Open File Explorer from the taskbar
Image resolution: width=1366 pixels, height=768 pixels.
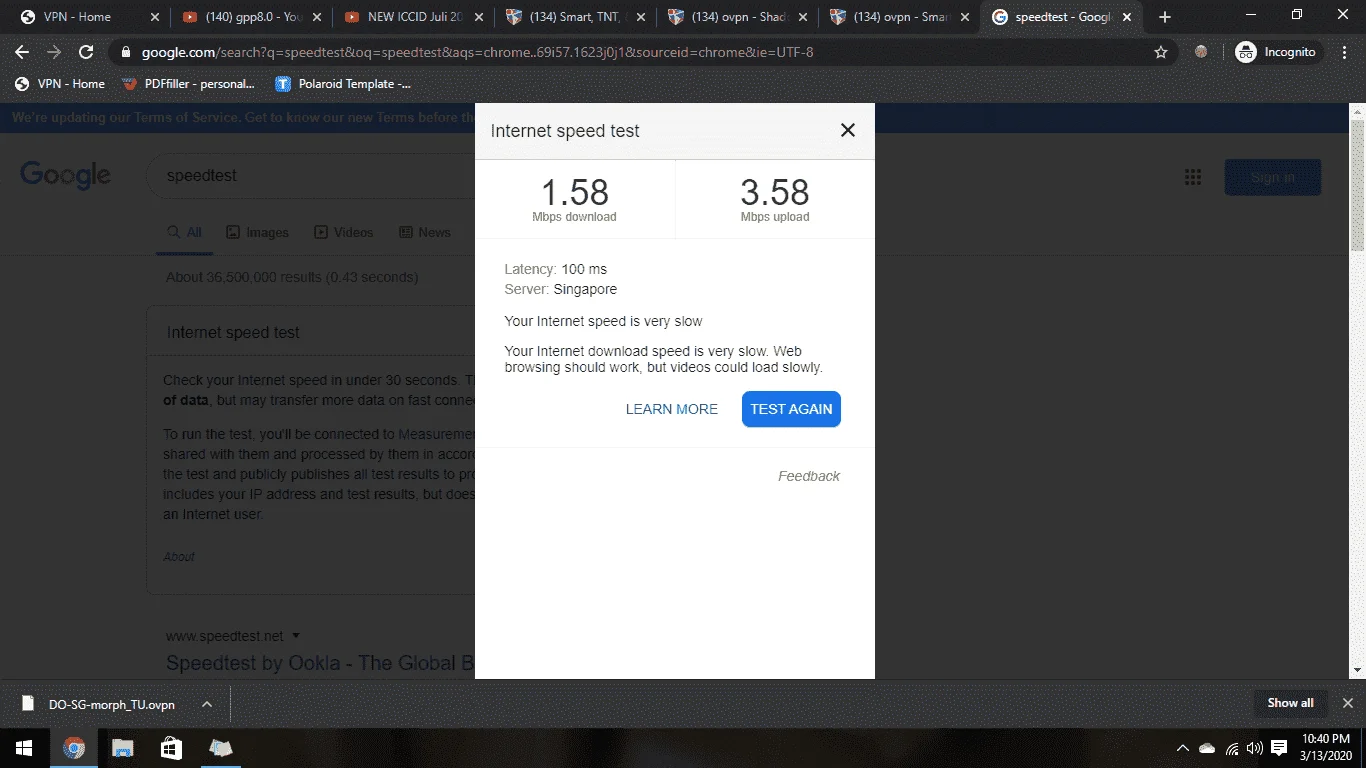coord(122,748)
